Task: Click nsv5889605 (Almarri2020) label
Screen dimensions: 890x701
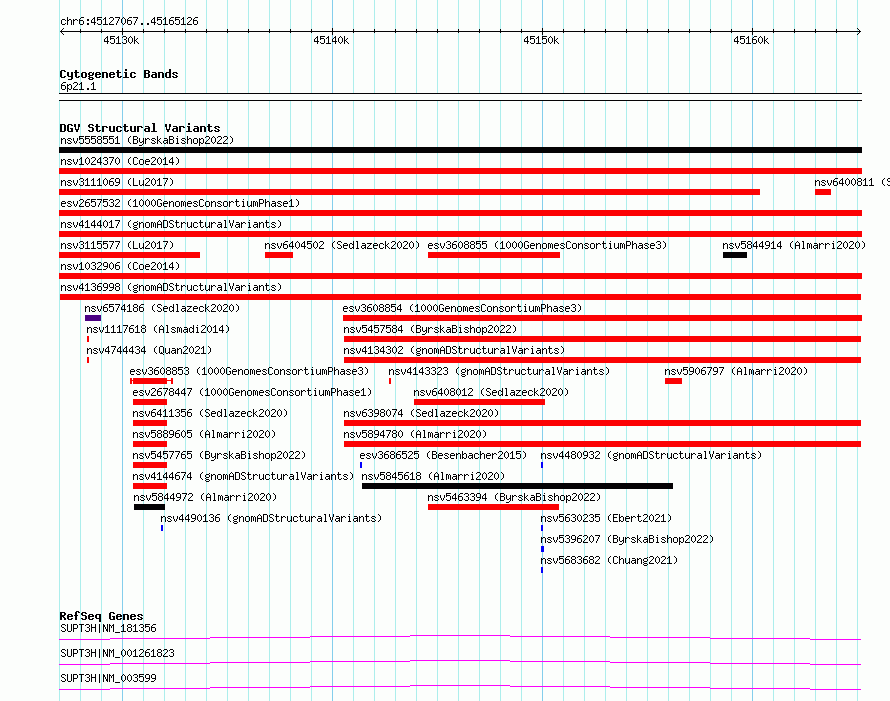Action: click(204, 434)
